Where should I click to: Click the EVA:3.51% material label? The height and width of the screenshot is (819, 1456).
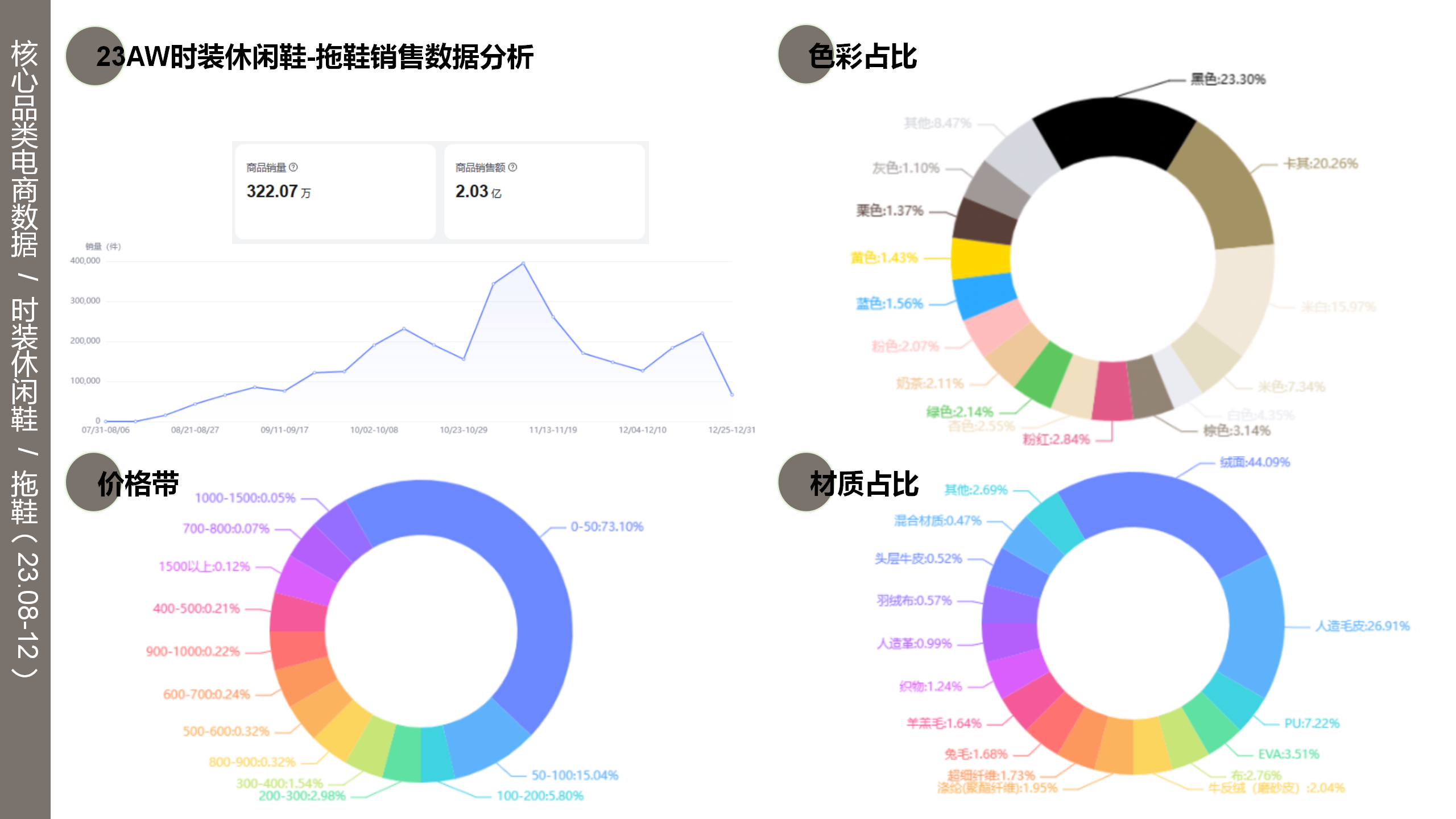[1288, 755]
